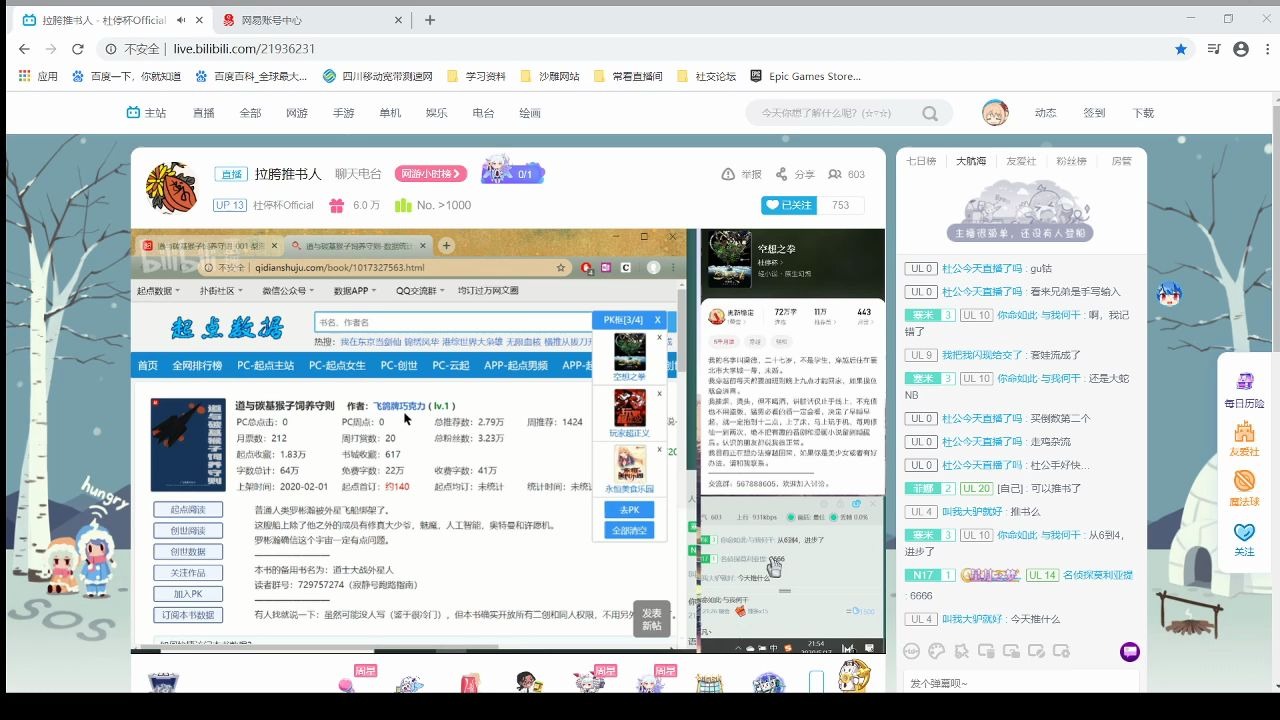
Task: Select 电台 in the site navigation
Action: (x=483, y=113)
